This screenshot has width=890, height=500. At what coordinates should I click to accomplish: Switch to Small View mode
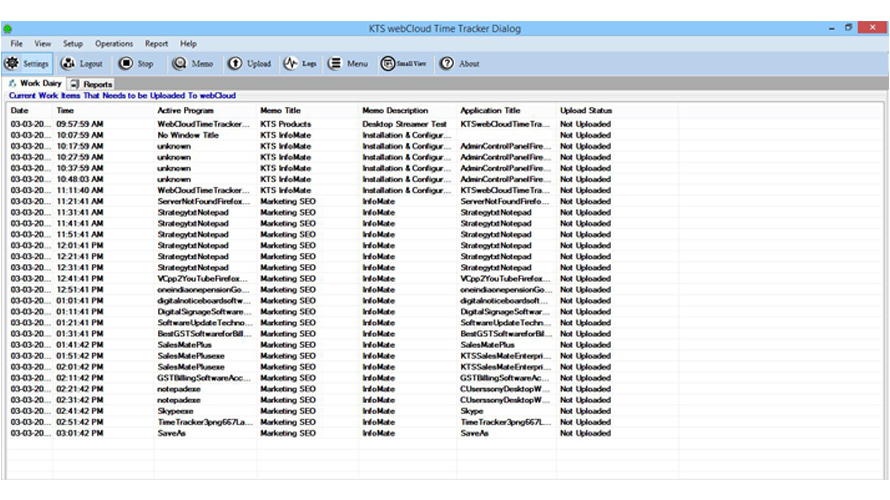pos(403,63)
